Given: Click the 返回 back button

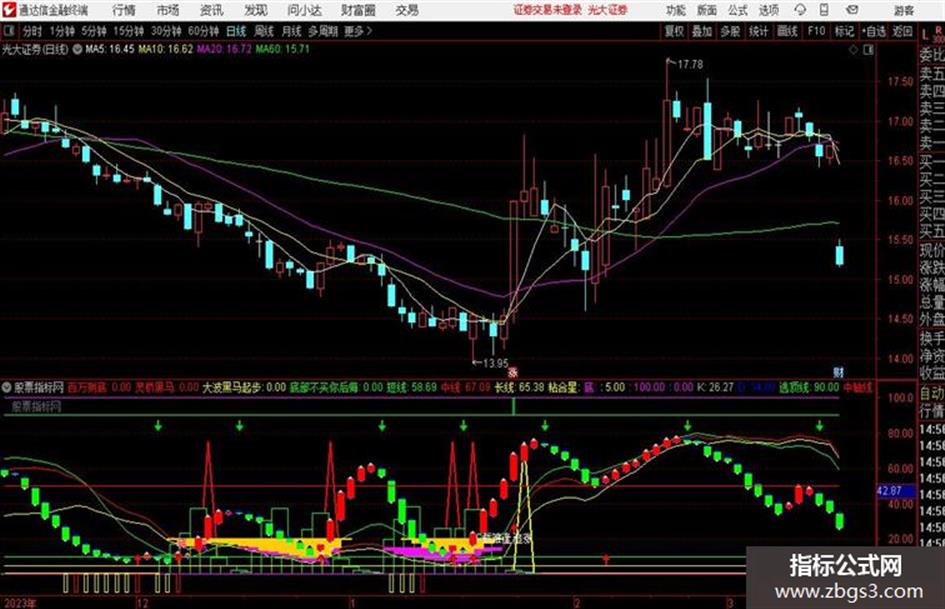Looking at the screenshot, I should point(902,31).
